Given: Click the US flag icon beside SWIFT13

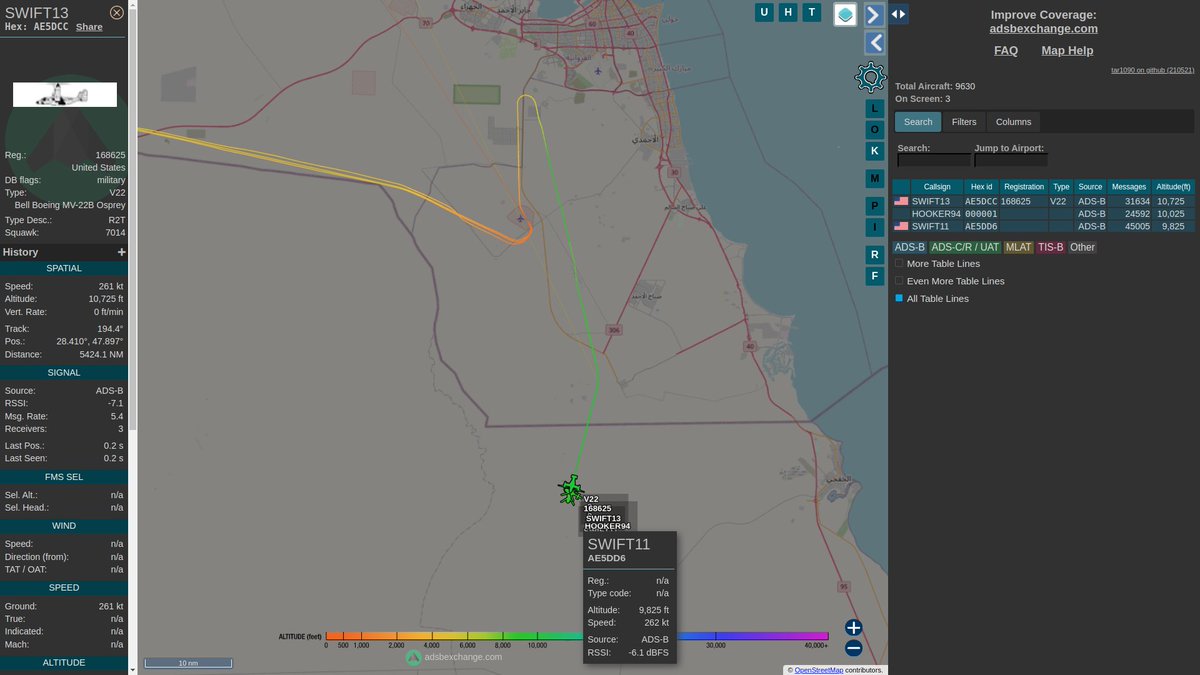Looking at the screenshot, I should [x=901, y=201].
